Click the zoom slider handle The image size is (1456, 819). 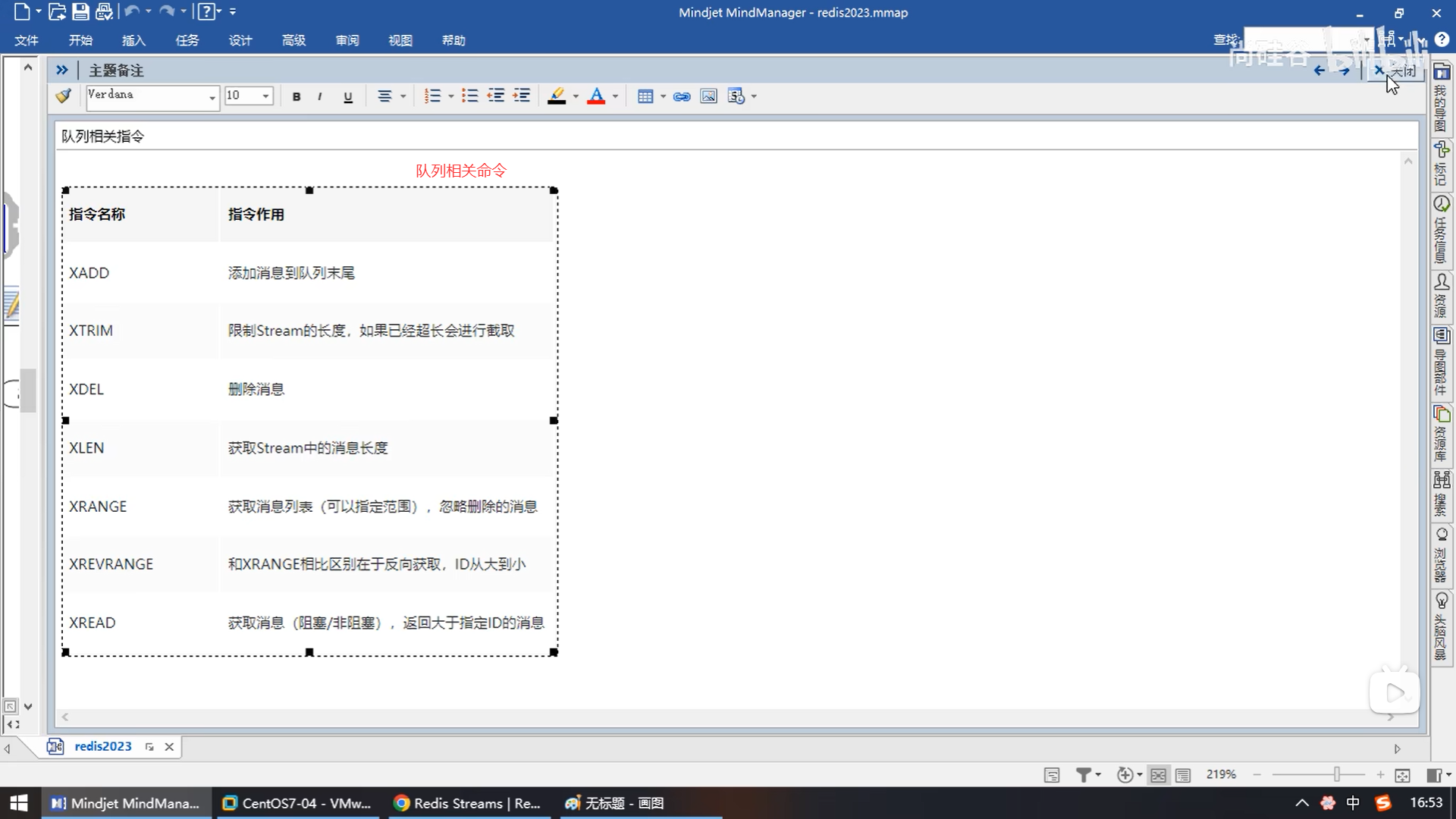click(x=1336, y=774)
